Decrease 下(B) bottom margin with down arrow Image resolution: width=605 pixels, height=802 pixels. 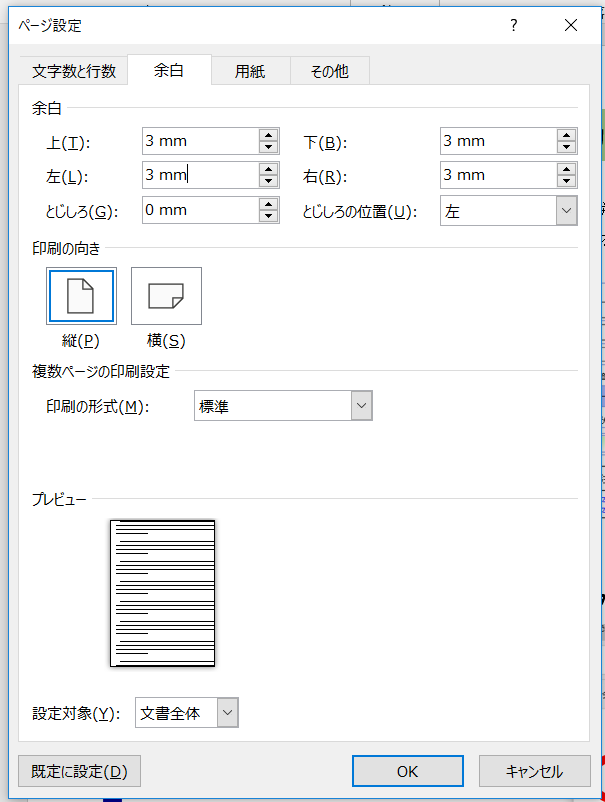(x=566, y=147)
